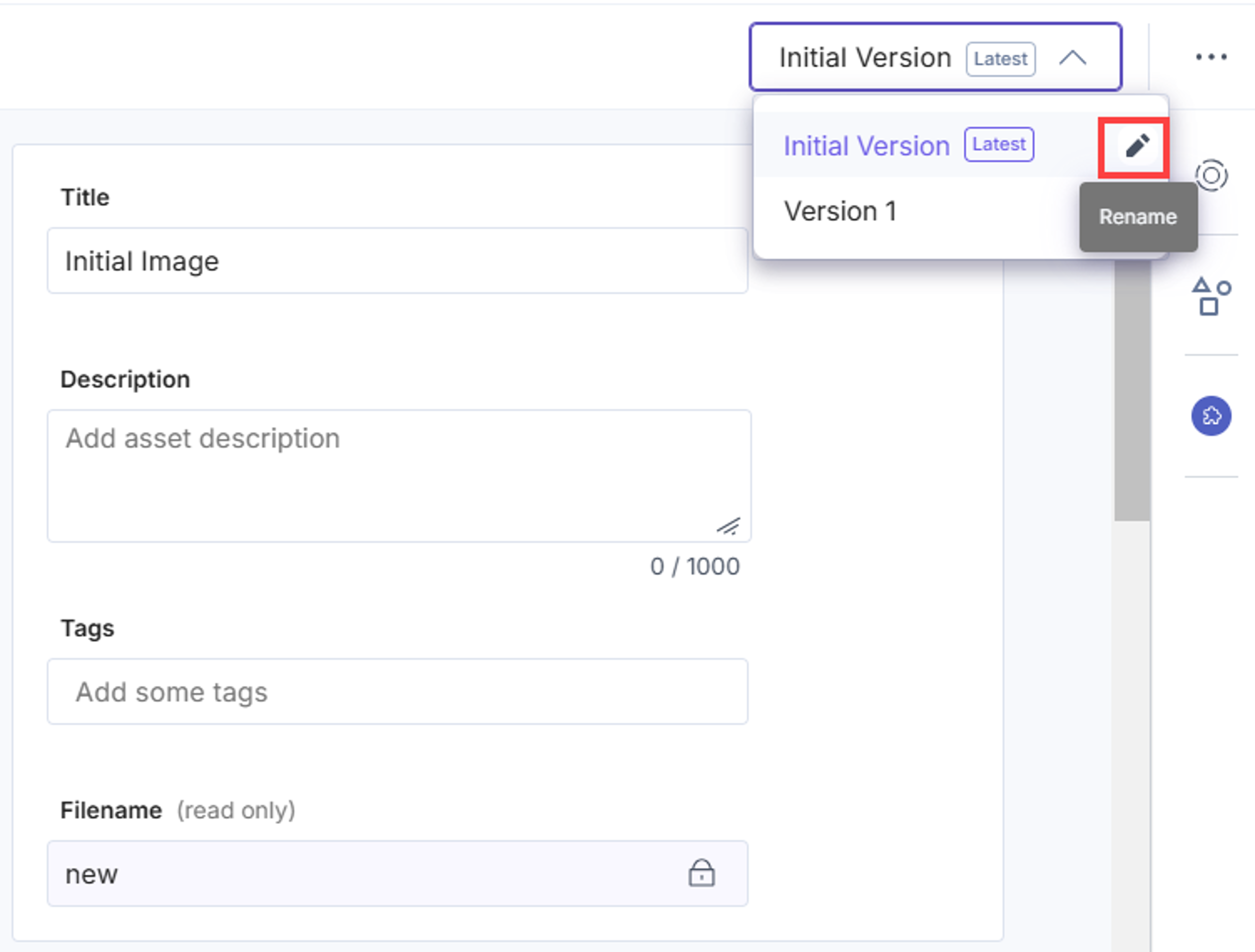Click the pencil Rename icon
The width and height of the screenshot is (1255, 952).
[x=1137, y=146]
